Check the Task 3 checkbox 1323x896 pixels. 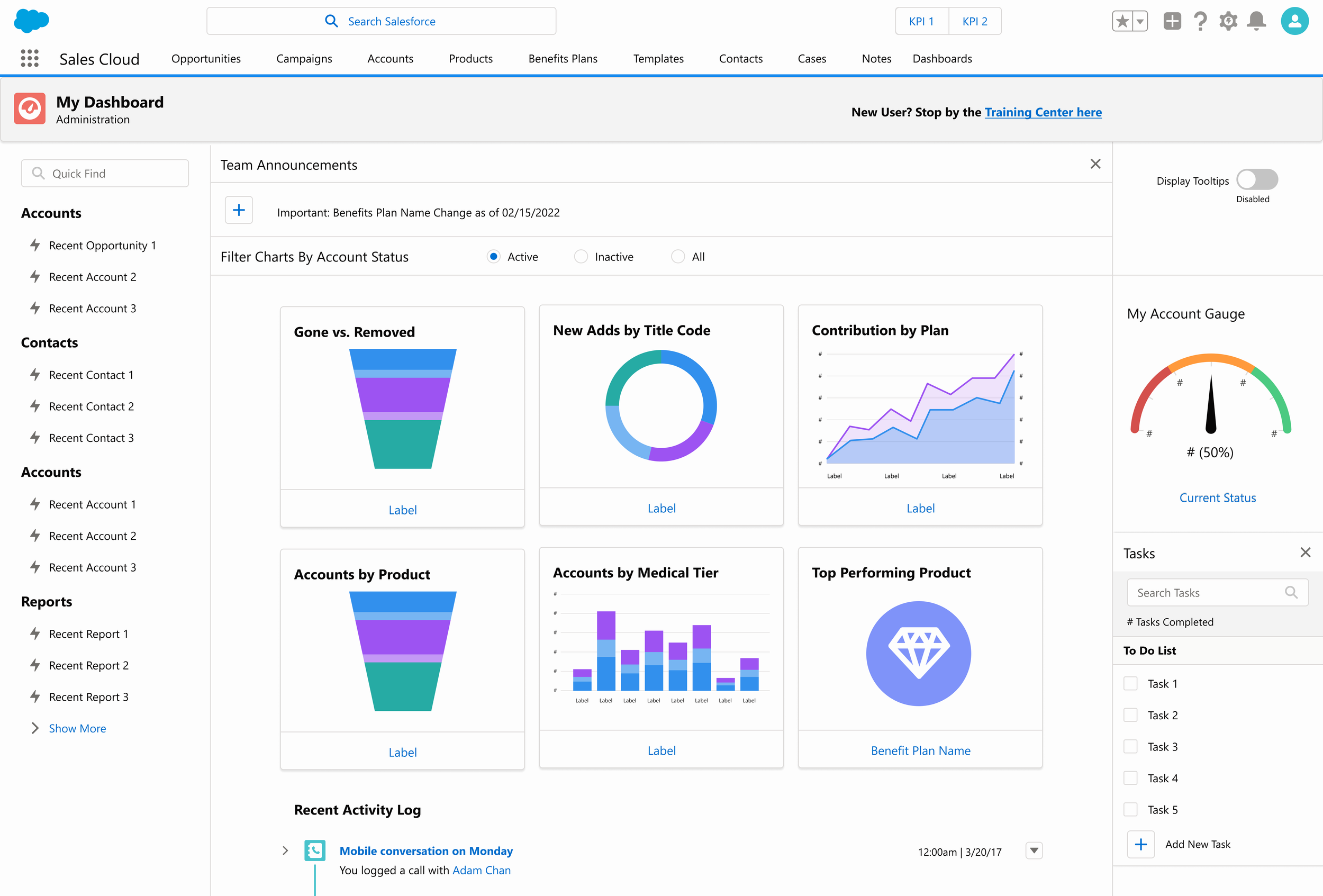(x=1130, y=746)
